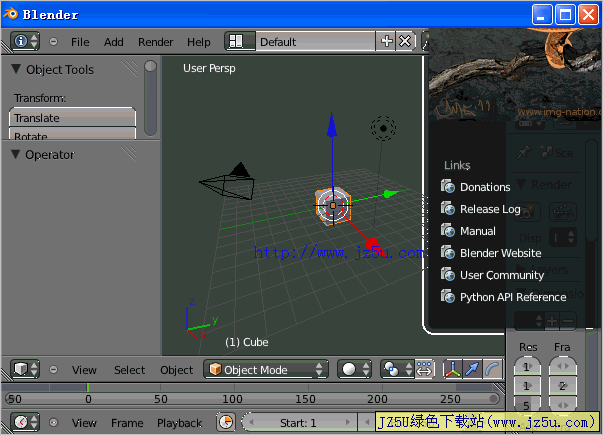Click the Rotate button
Image resolution: width=603 pixels, height=435 pixels.
pos(72,134)
